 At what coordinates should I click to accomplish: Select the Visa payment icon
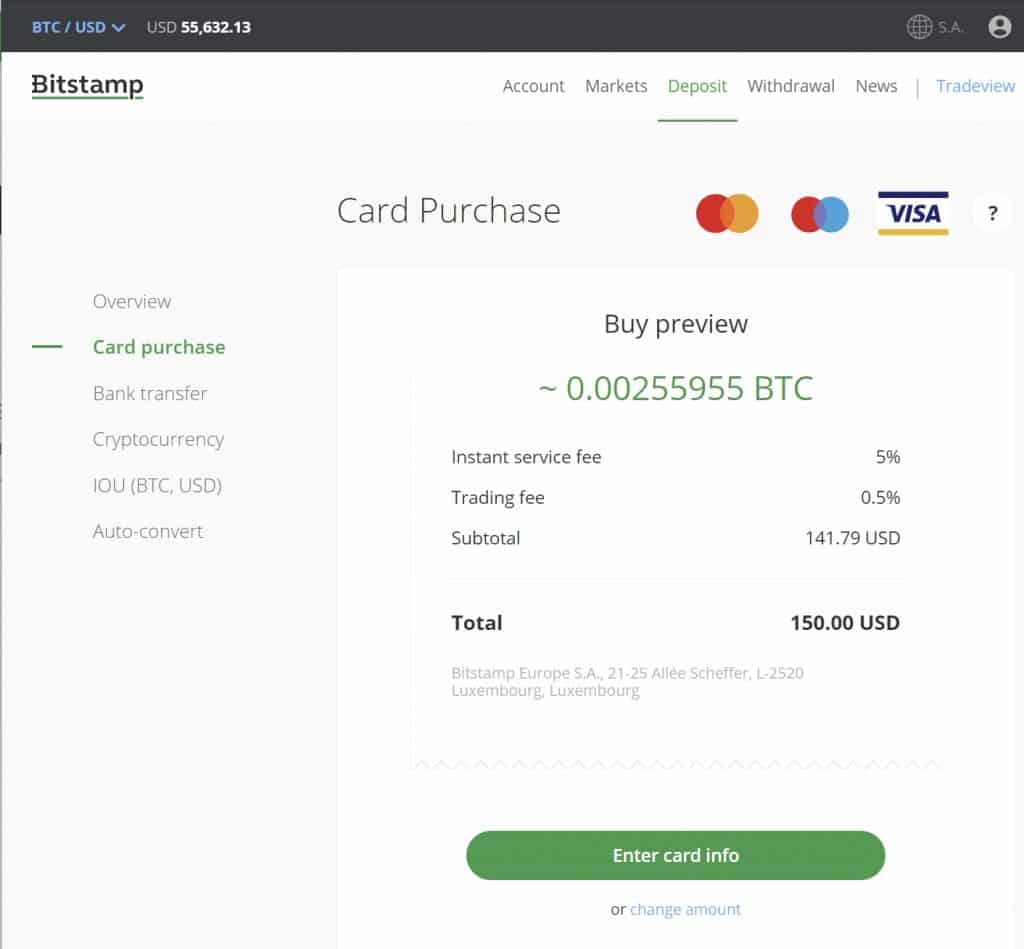(x=912, y=213)
